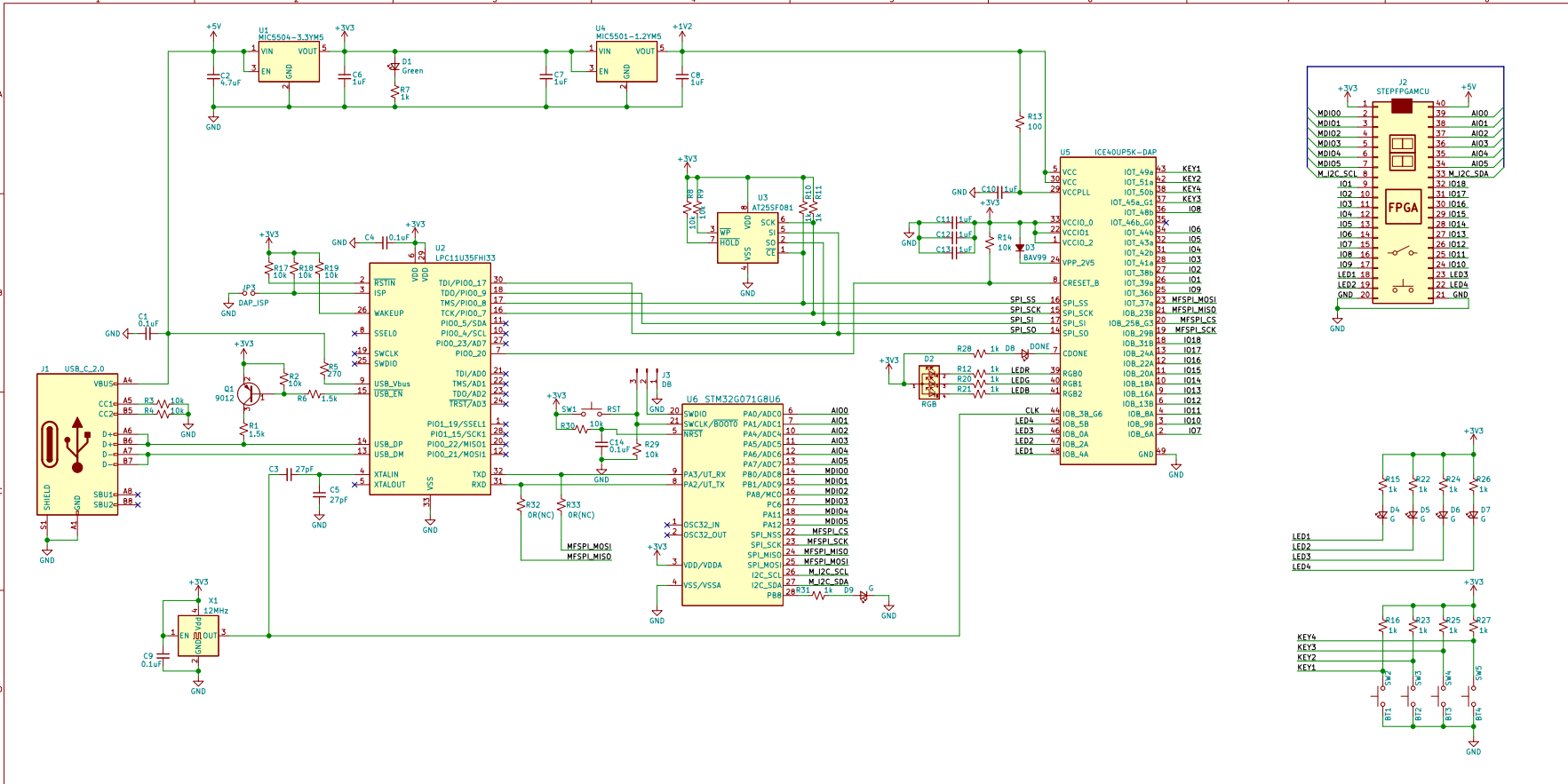The height and width of the screenshot is (784, 1568).
Task: Select the J2 STEPFPGAMCU module symbol
Action: click(1403, 202)
